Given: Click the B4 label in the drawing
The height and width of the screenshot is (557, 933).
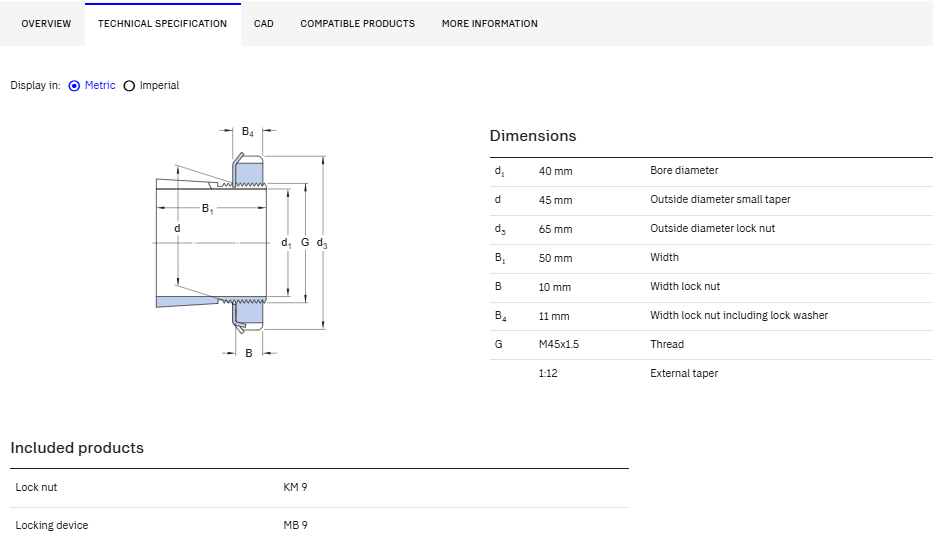Looking at the screenshot, I should click(248, 132).
